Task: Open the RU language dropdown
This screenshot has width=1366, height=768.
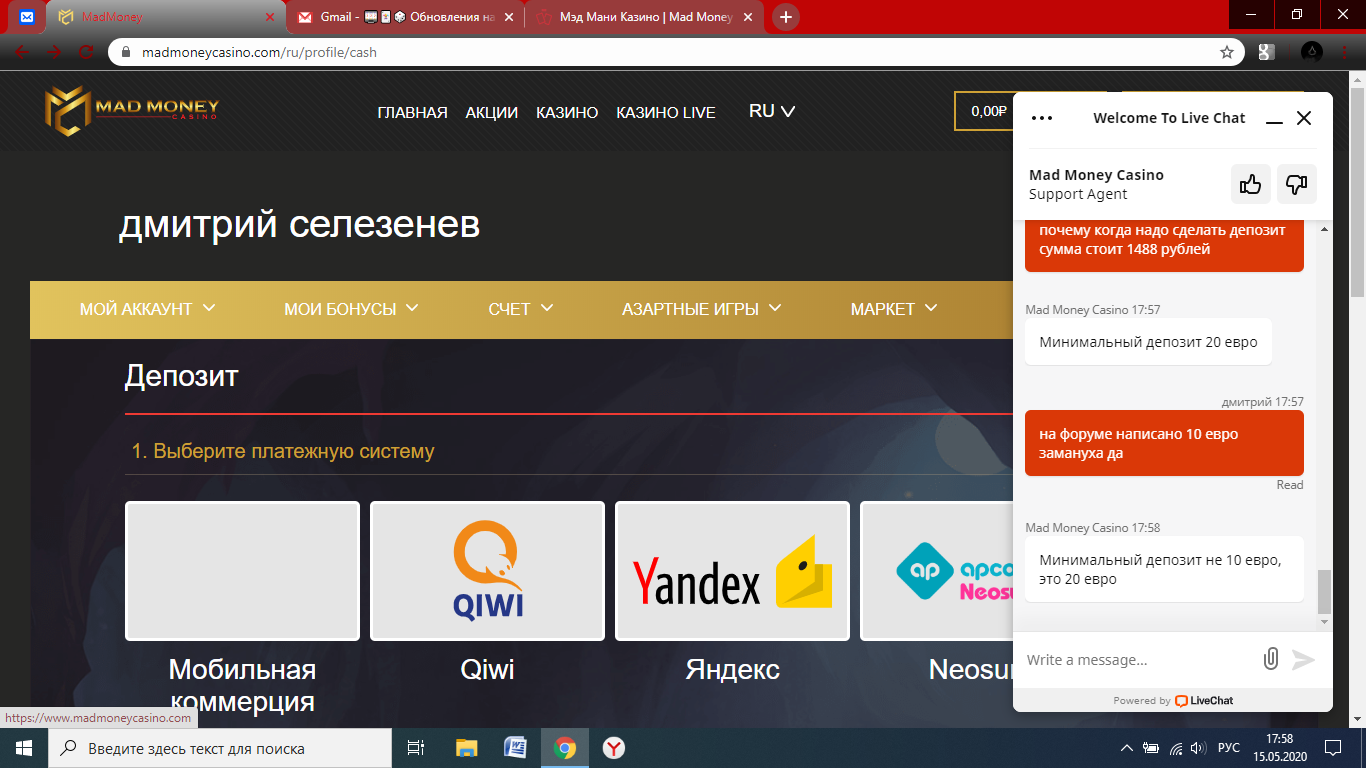Action: 772,112
